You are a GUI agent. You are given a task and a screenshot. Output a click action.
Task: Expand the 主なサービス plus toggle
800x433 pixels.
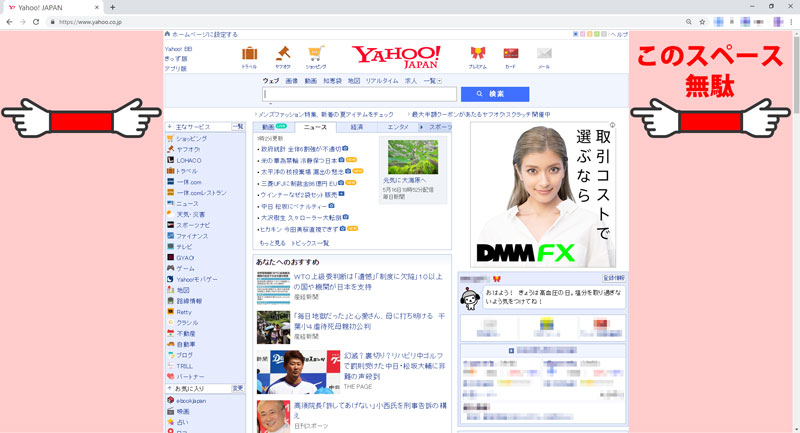coord(169,126)
